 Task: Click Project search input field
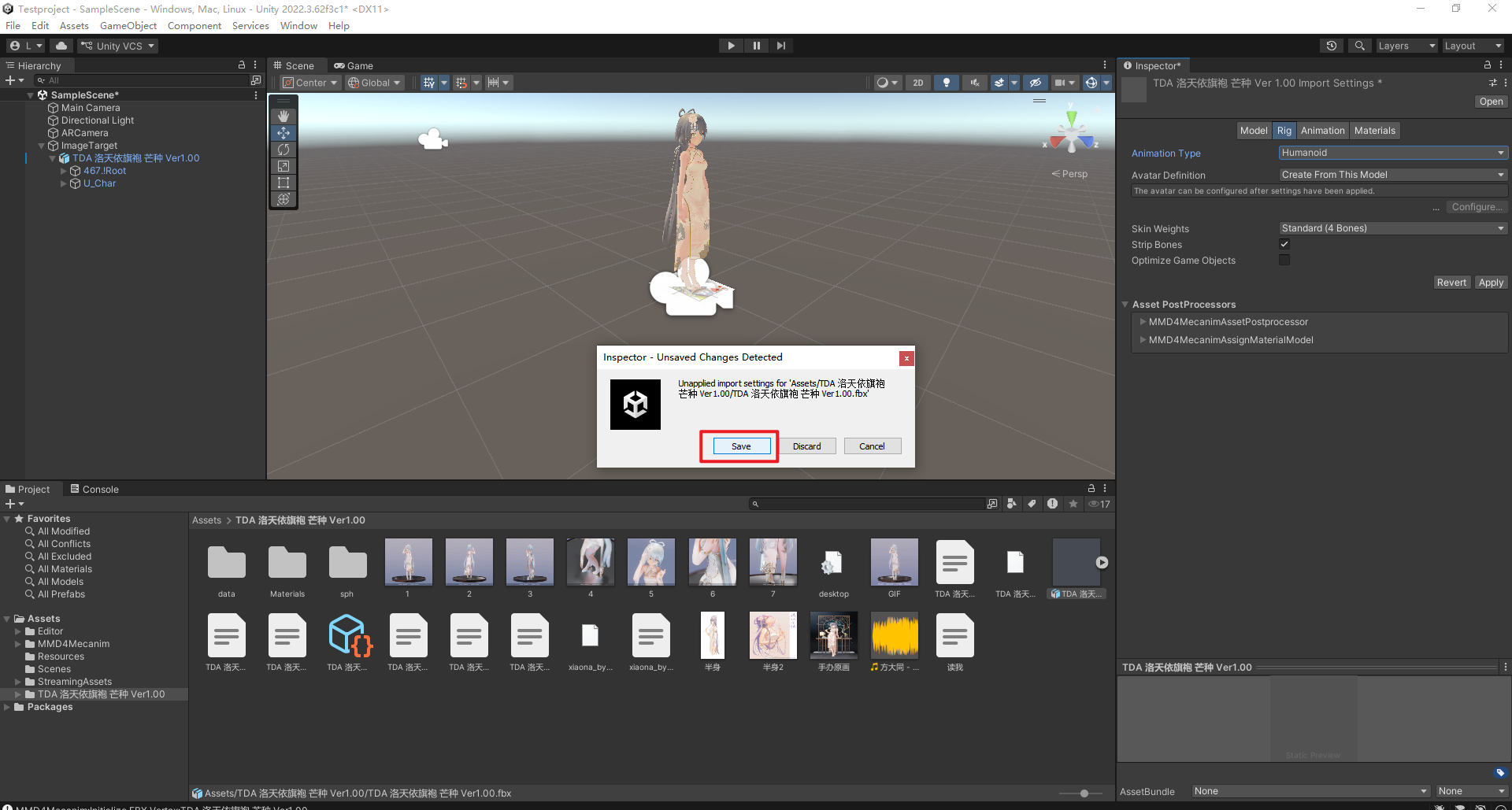pos(867,504)
